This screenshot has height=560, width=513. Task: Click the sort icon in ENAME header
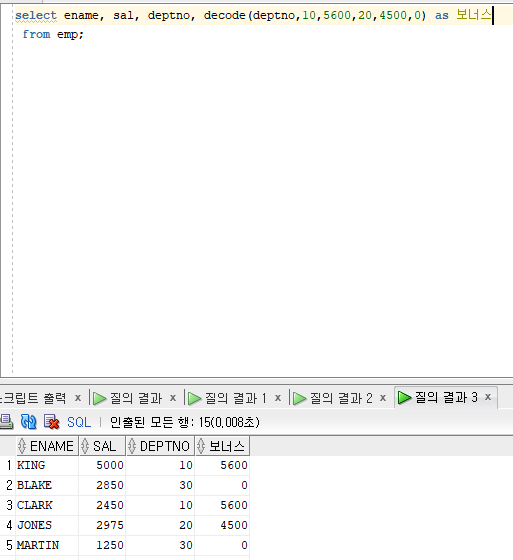point(22,446)
